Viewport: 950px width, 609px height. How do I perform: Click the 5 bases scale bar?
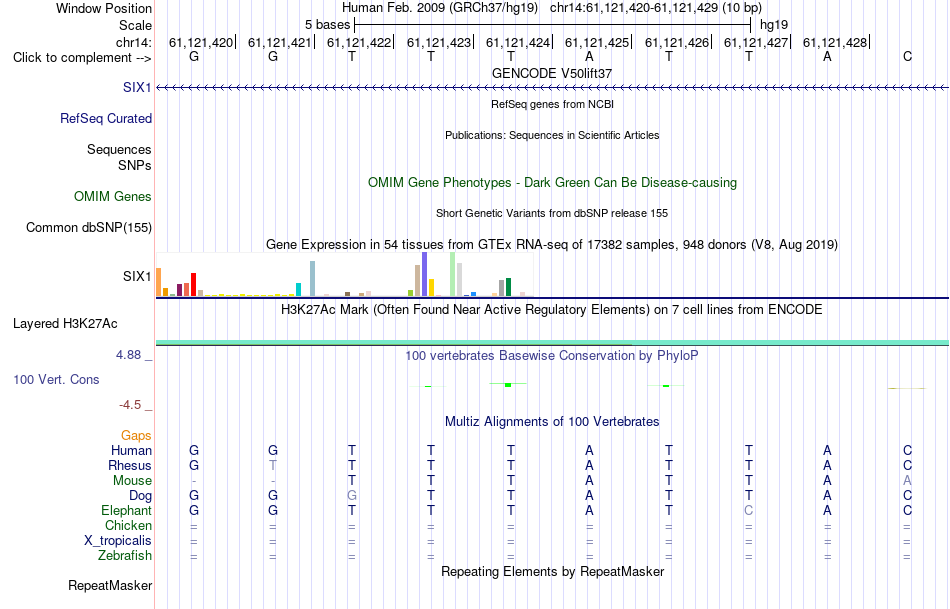(553, 25)
